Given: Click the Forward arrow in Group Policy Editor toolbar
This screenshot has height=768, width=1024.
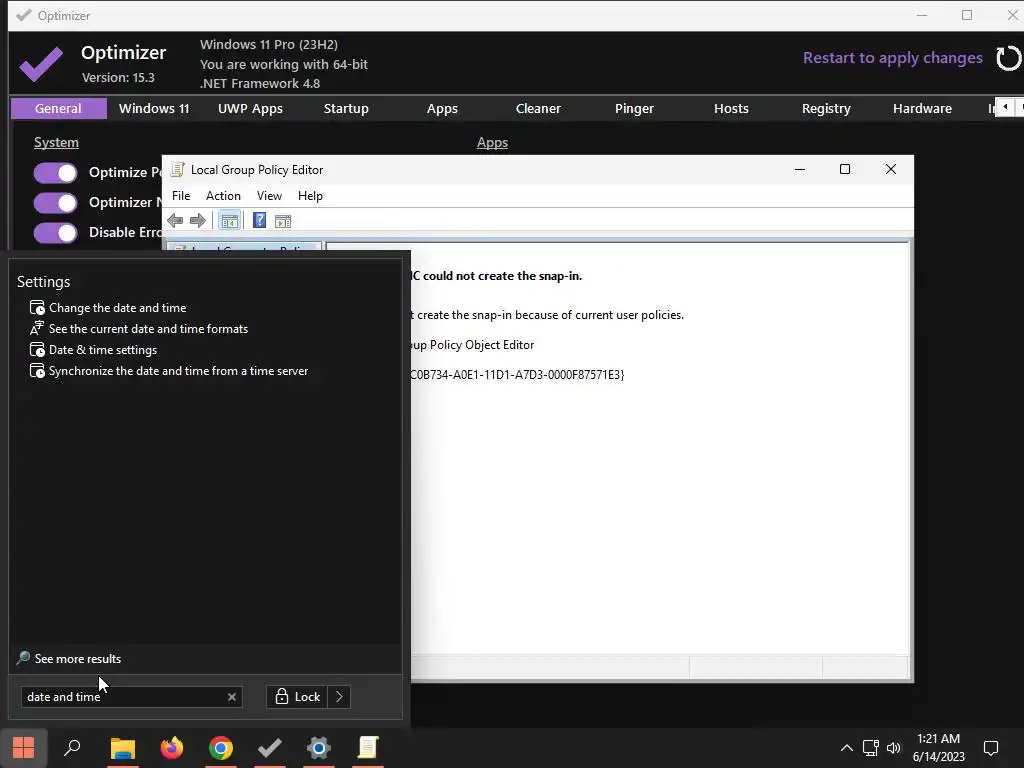Looking at the screenshot, I should click(198, 221).
